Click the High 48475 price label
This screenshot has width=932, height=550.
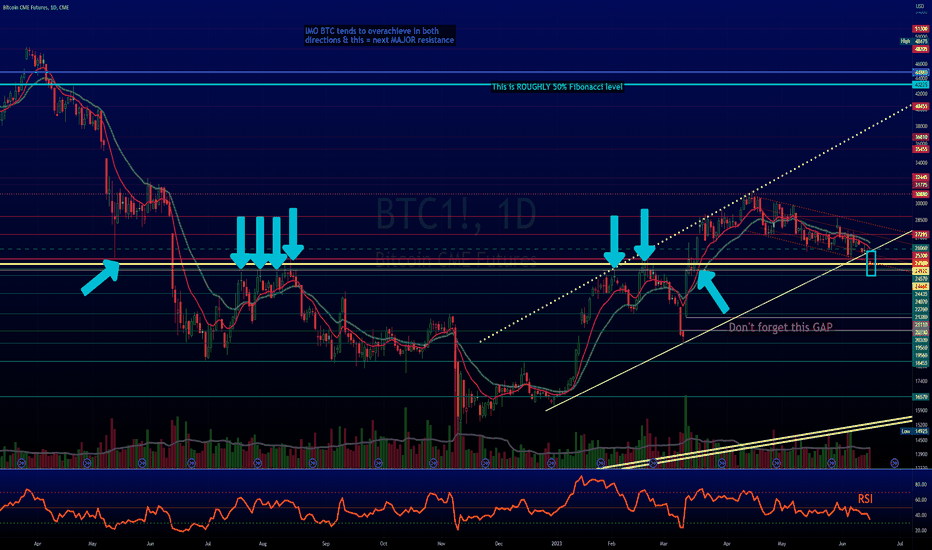coord(914,41)
